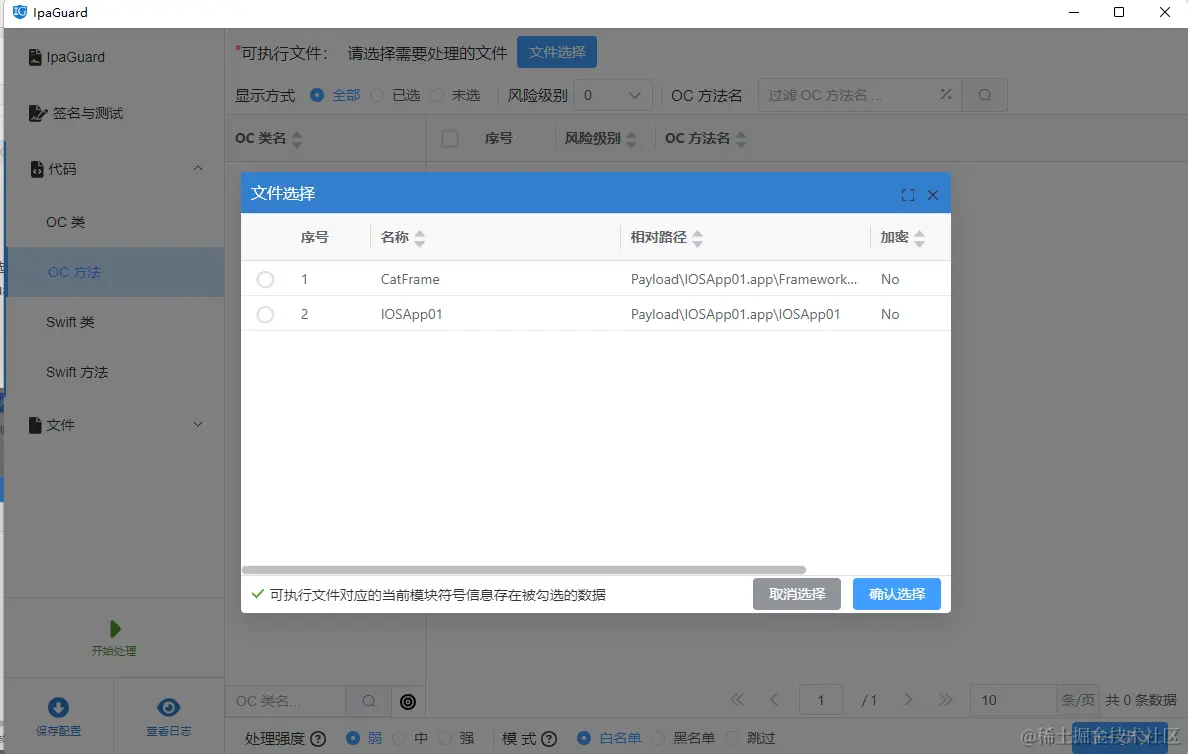Viewport: 1188px width, 754px height.
Task: Click the page number input showing 1
Action: coord(821,700)
